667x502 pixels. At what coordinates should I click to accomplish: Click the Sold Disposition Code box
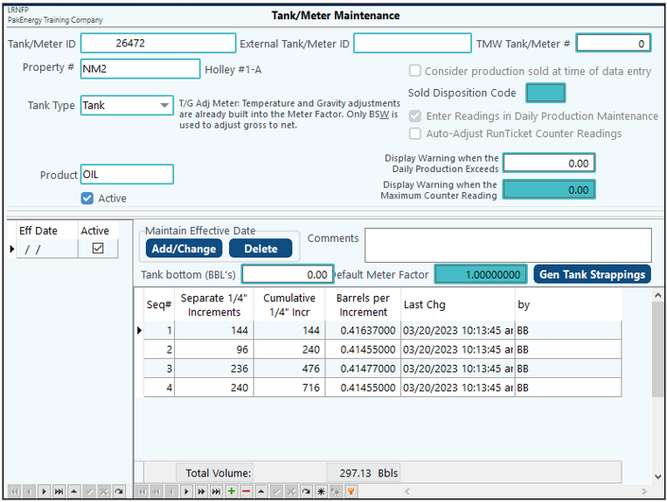[545, 93]
